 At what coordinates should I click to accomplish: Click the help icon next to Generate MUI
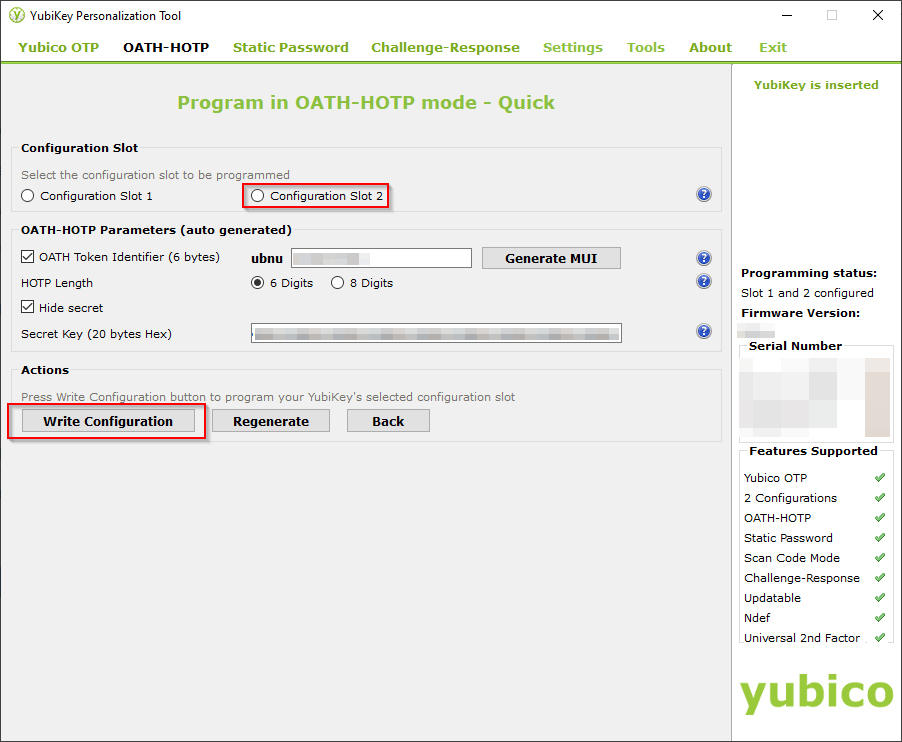704,257
